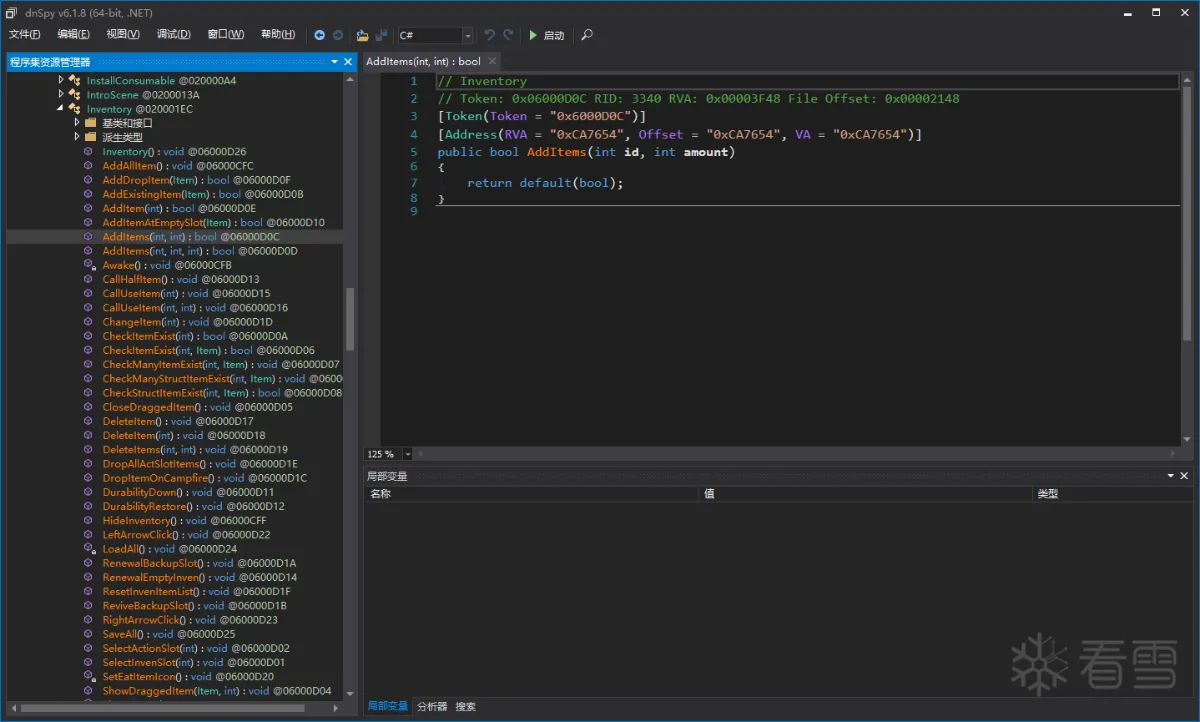Close the AddItems(int, int) document tab
Image resolution: width=1200 pixels, height=722 pixels.
click(493, 62)
